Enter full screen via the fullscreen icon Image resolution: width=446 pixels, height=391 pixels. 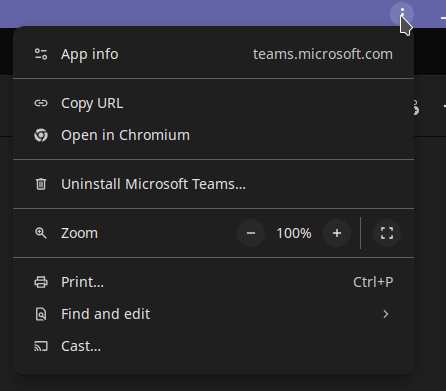point(387,233)
